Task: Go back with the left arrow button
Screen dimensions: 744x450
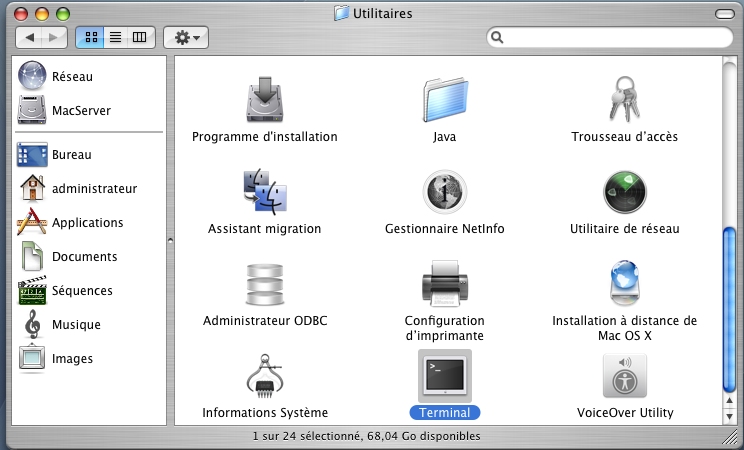Action: pos(29,38)
